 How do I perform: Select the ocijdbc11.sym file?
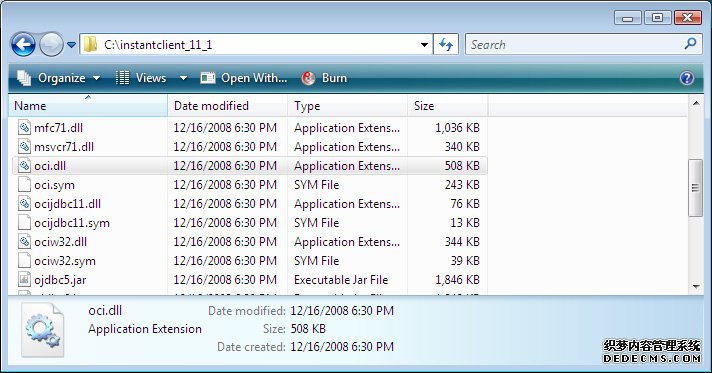pyautogui.click(x=72, y=223)
